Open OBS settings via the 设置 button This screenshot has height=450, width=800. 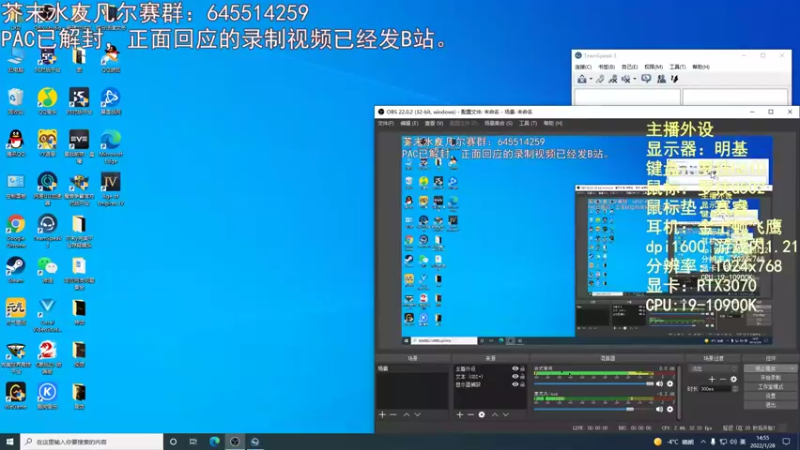coord(770,396)
